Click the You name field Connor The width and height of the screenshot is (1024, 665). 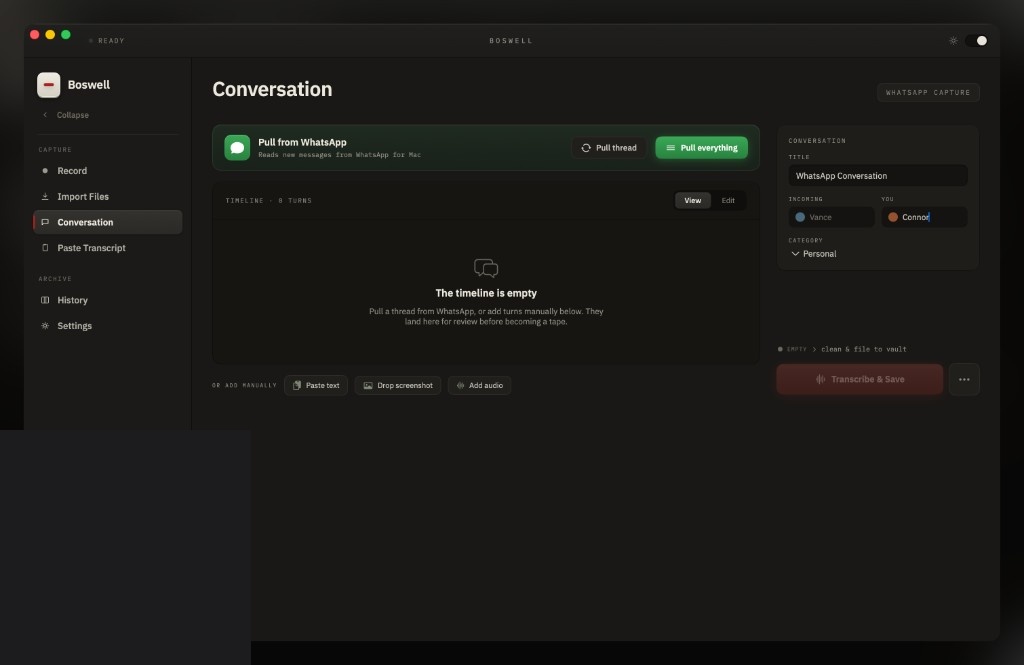pos(924,217)
